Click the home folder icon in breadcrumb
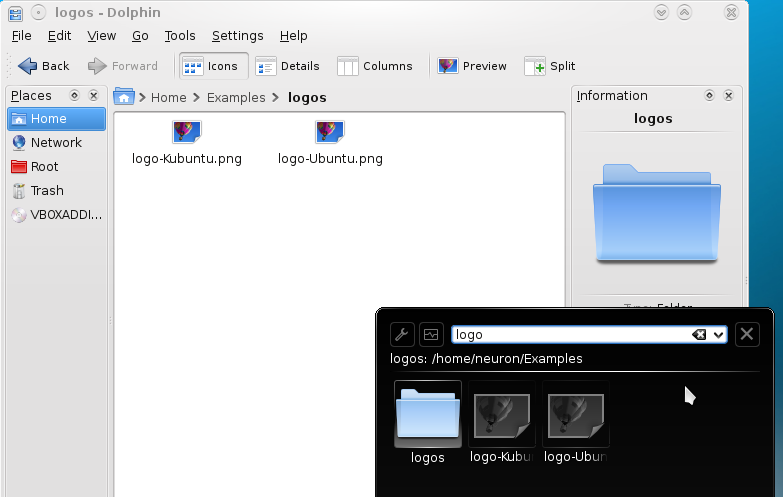The height and width of the screenshot is (497, 783). click(x=124, y=96)
